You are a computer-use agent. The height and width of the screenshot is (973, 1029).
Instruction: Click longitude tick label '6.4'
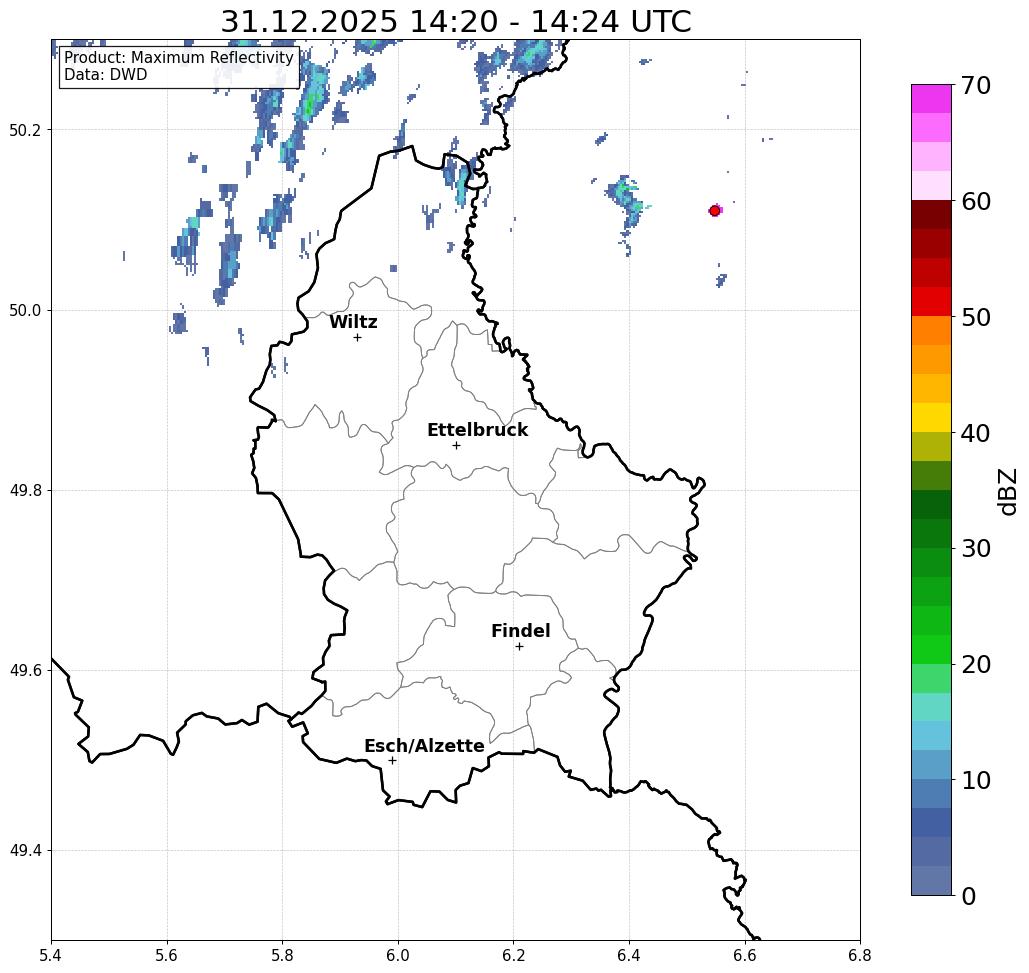tap(629, 955)
